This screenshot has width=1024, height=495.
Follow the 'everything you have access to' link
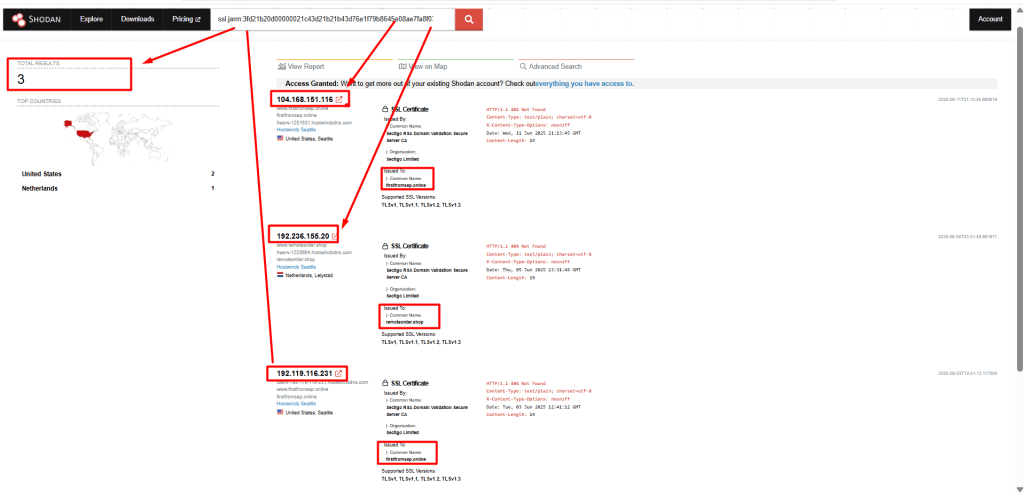[584, 84]
